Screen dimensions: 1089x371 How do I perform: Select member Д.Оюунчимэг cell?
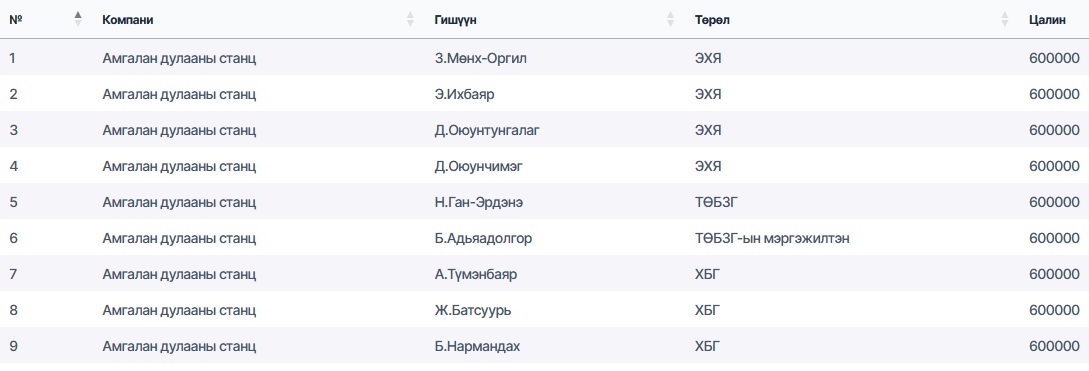click(481, 166)
